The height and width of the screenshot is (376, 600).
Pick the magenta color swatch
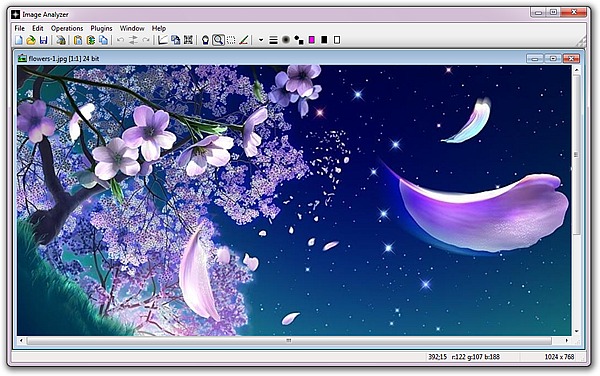point(312,40)
